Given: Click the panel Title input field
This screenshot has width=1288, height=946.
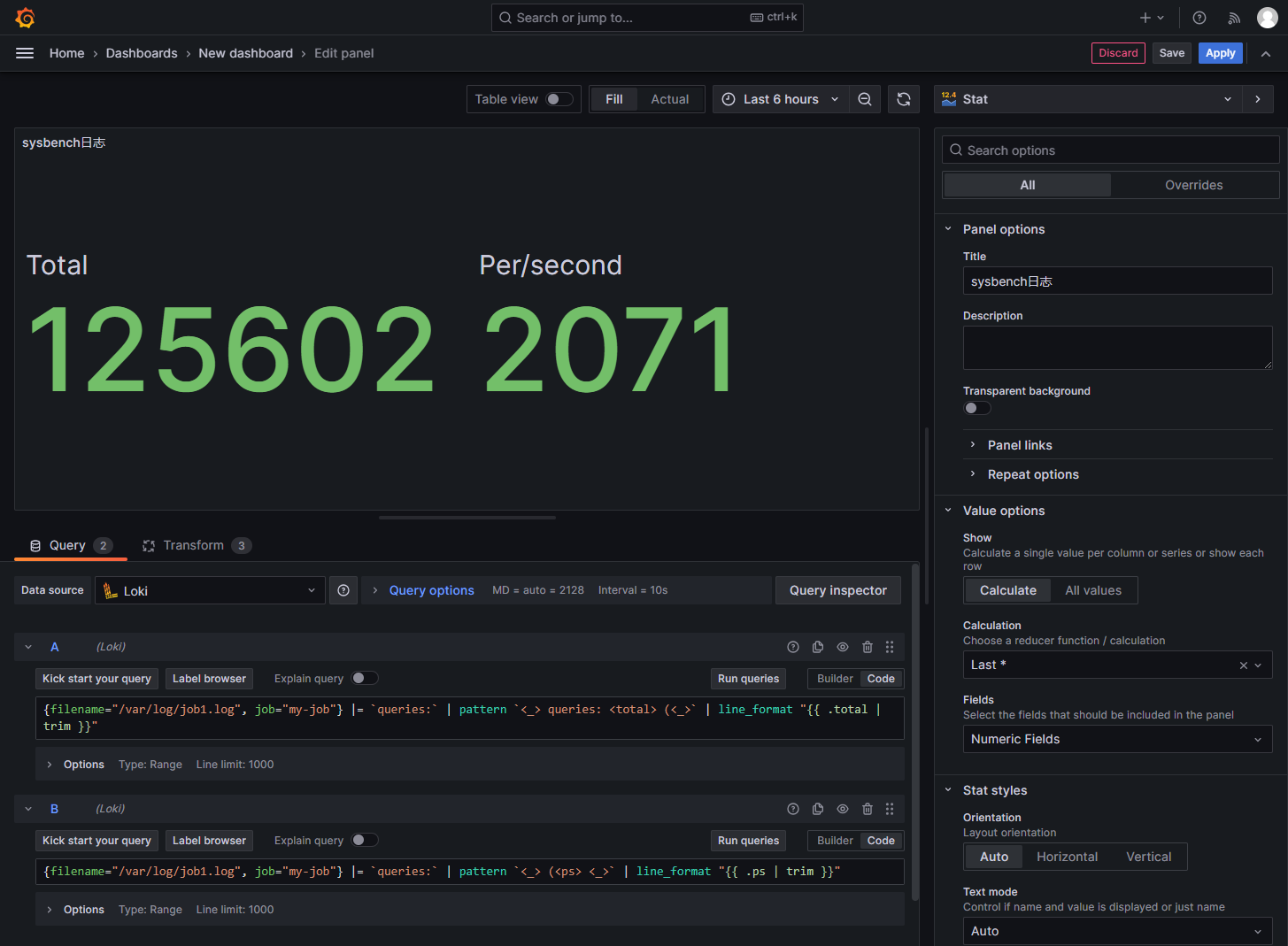Looking at the screenshot, I should 1117,281.
